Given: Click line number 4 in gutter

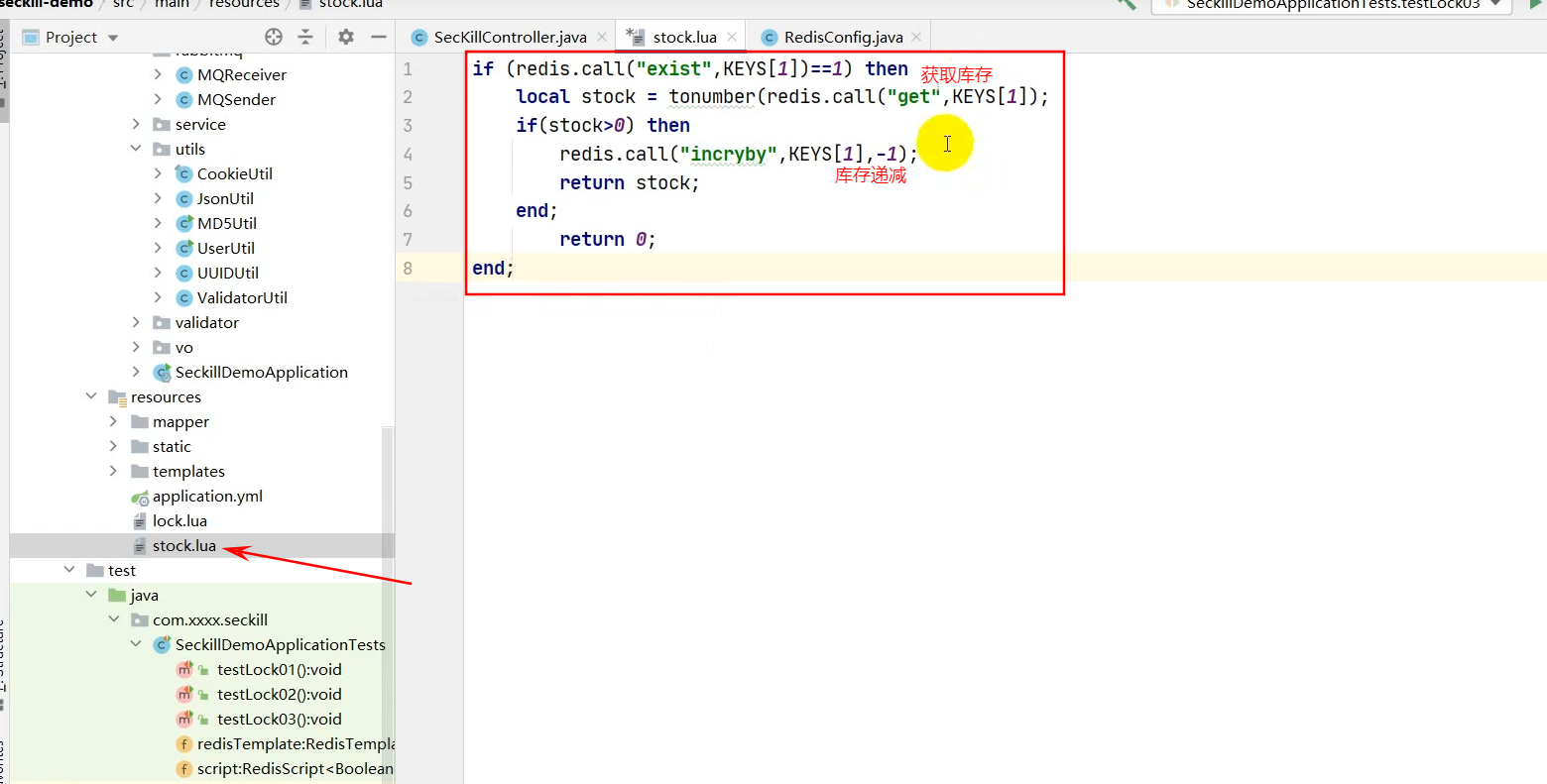Looking at the screenshot, I should (x=408, y=155).
